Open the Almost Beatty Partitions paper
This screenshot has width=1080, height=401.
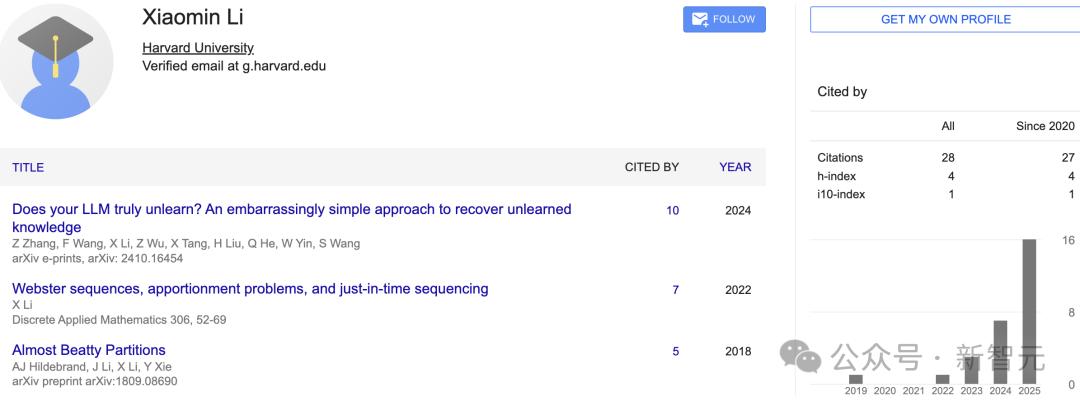coord(89,350)
